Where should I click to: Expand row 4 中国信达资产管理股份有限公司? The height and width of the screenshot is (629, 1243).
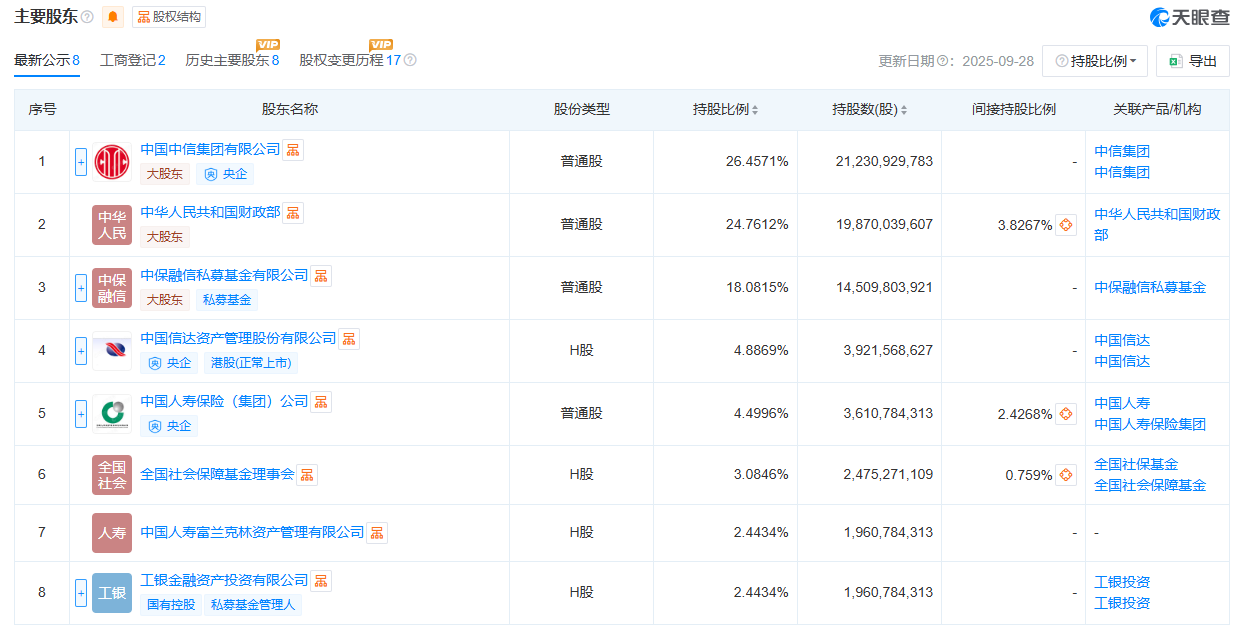pos(81,351)
